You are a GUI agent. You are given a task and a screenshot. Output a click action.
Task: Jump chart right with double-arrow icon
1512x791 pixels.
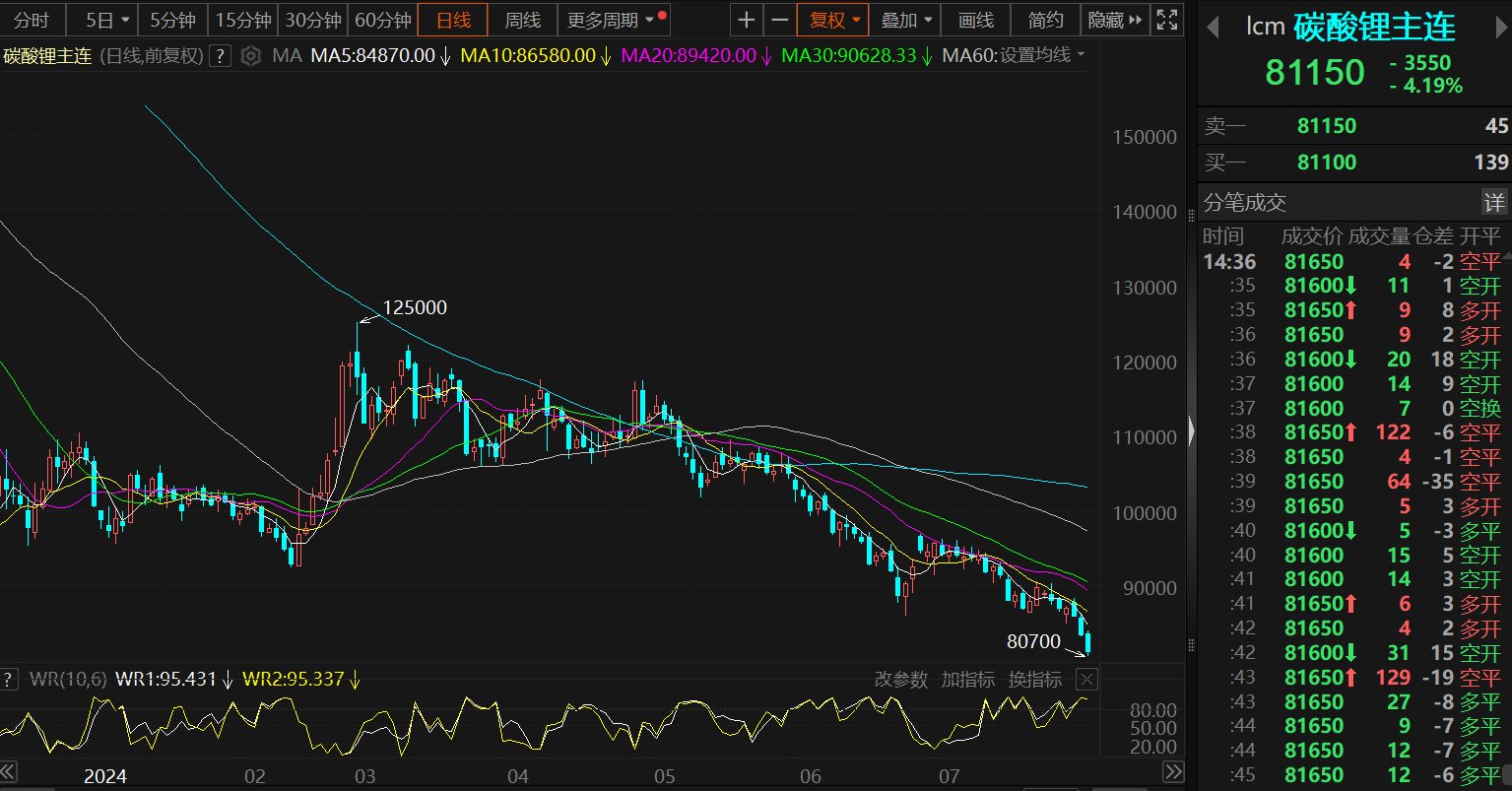[1174, 770]
